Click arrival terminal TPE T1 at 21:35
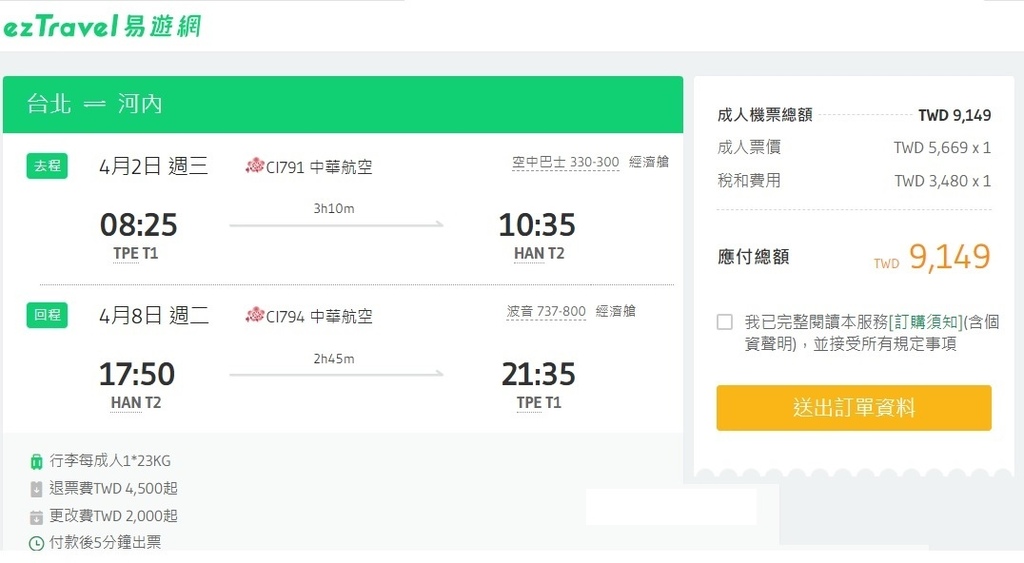The image size is (1024, 563). point(539,403)
